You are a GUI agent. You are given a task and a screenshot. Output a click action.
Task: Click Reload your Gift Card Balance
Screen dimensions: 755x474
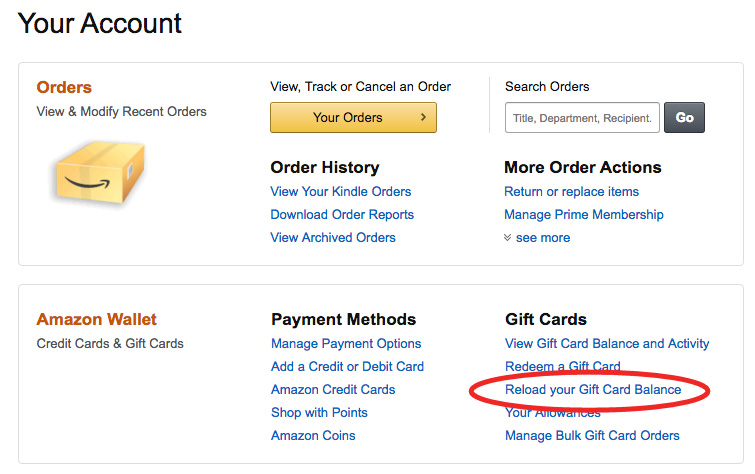tap(593, 390)
